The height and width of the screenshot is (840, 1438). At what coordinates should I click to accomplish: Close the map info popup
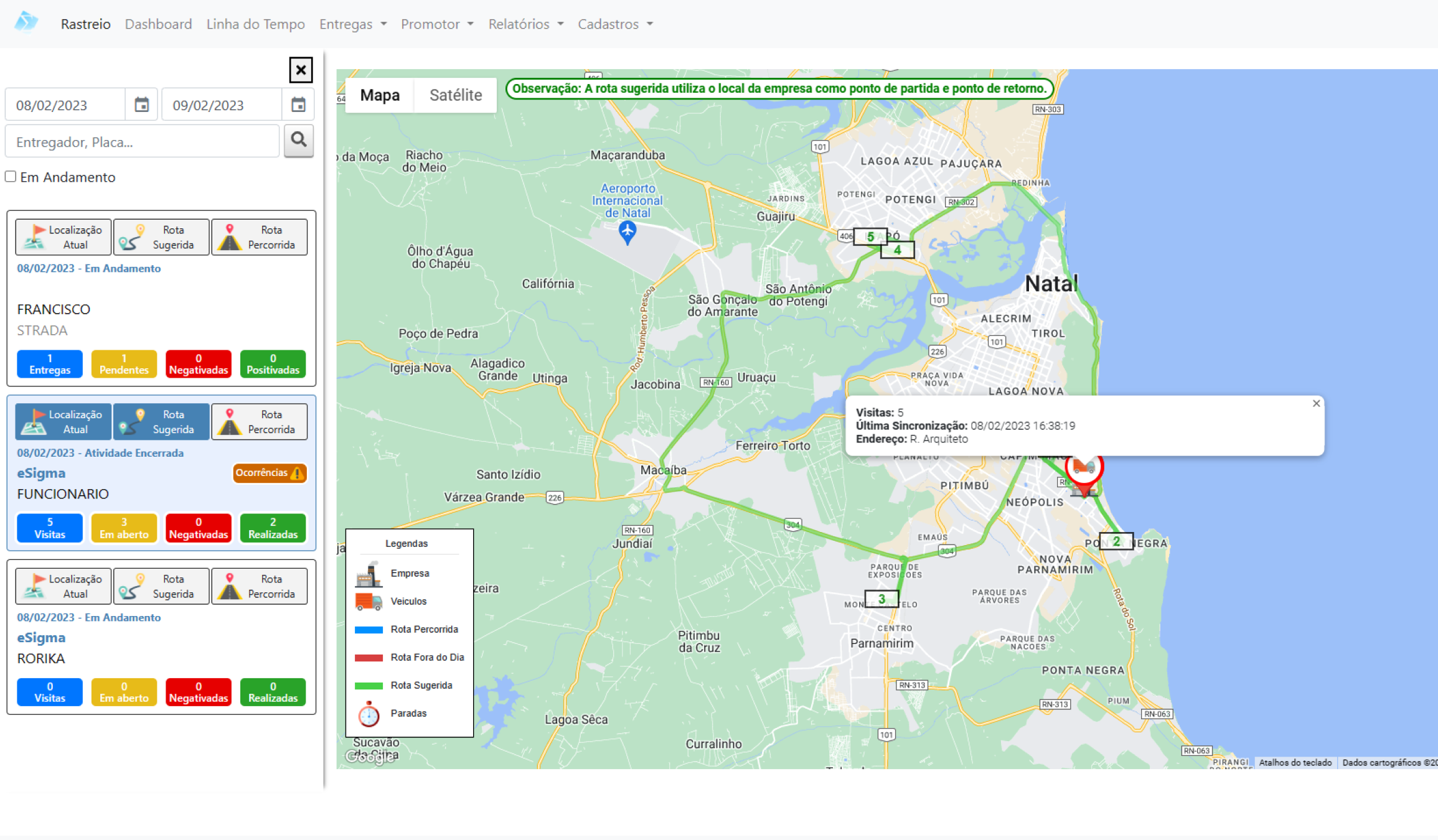[x=1316, y=403]
